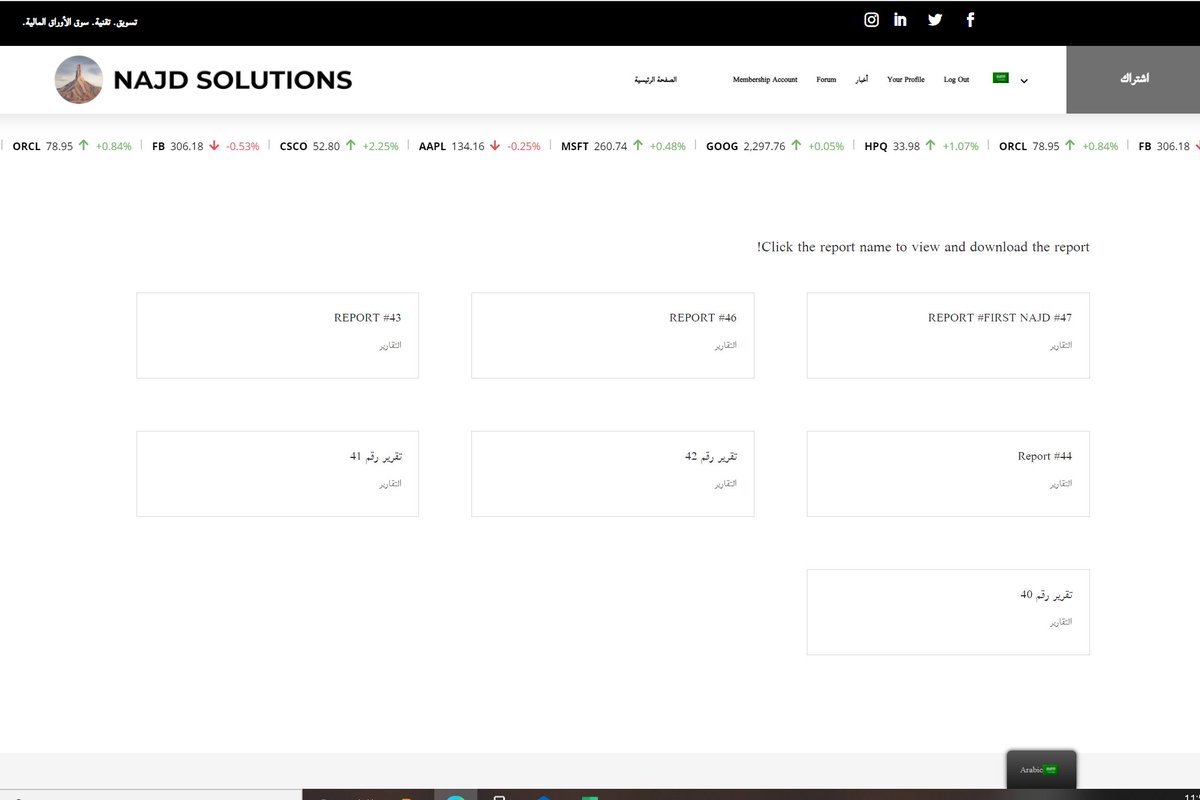1200x800 pixels.
Task: Click التقارير category under REPORT #46
Action: (x=725, y=345)
